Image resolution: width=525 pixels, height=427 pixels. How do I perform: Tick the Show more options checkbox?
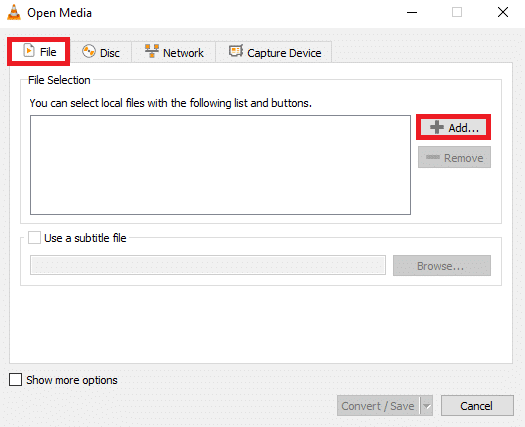15,380
